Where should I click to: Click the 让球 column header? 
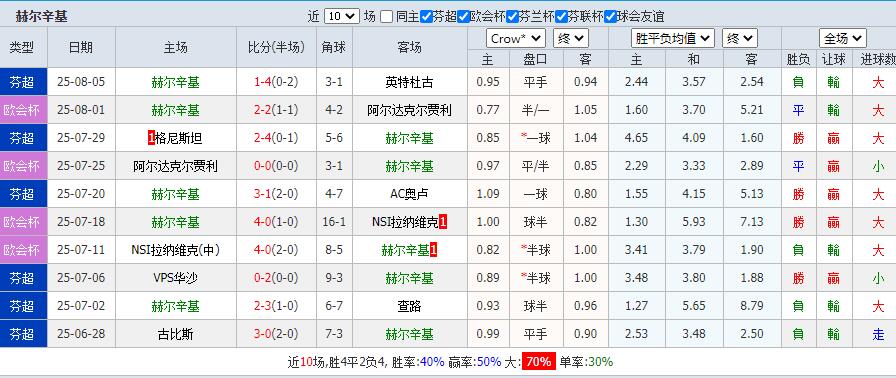[833, 59]
